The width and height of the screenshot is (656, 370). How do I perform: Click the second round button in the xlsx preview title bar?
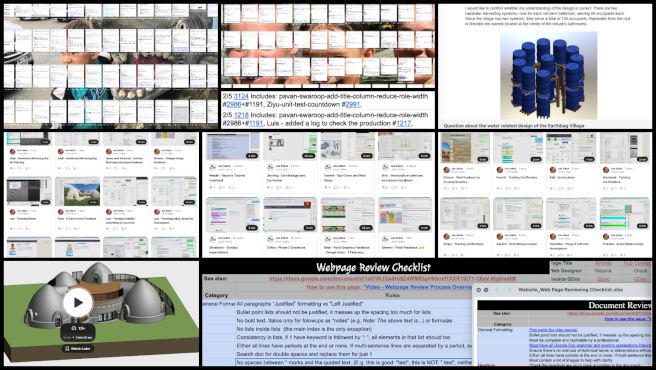click(486, 290)
